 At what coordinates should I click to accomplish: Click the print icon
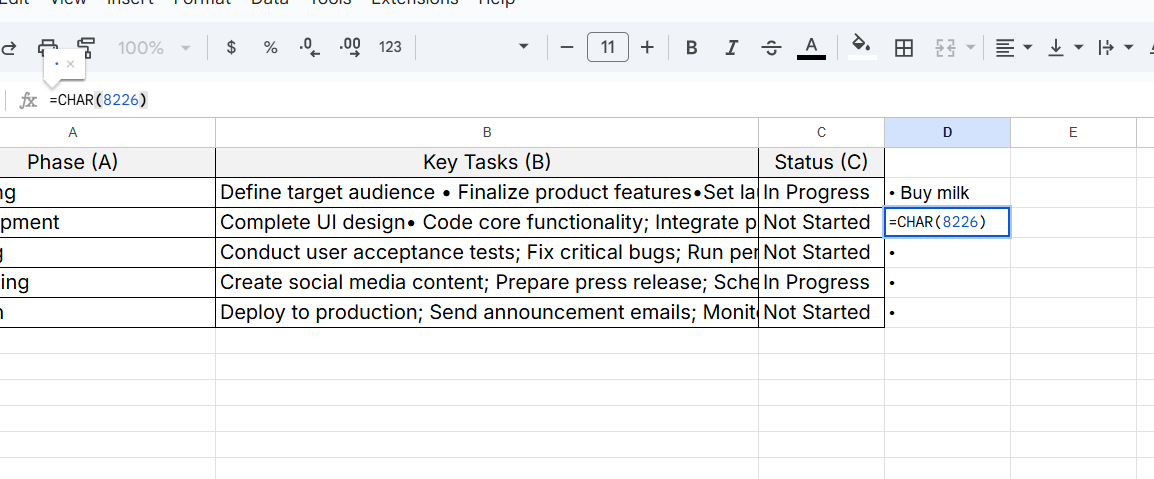coord(48,47)
